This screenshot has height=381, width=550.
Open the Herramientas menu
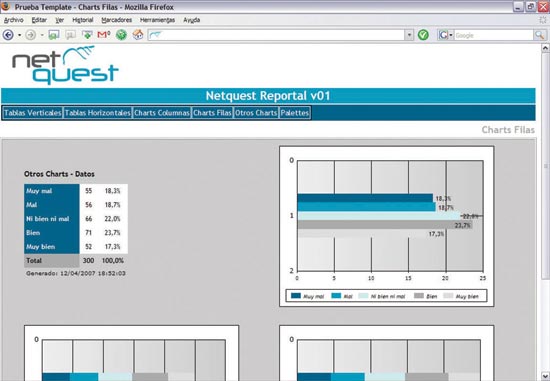(x=157, y=20)
